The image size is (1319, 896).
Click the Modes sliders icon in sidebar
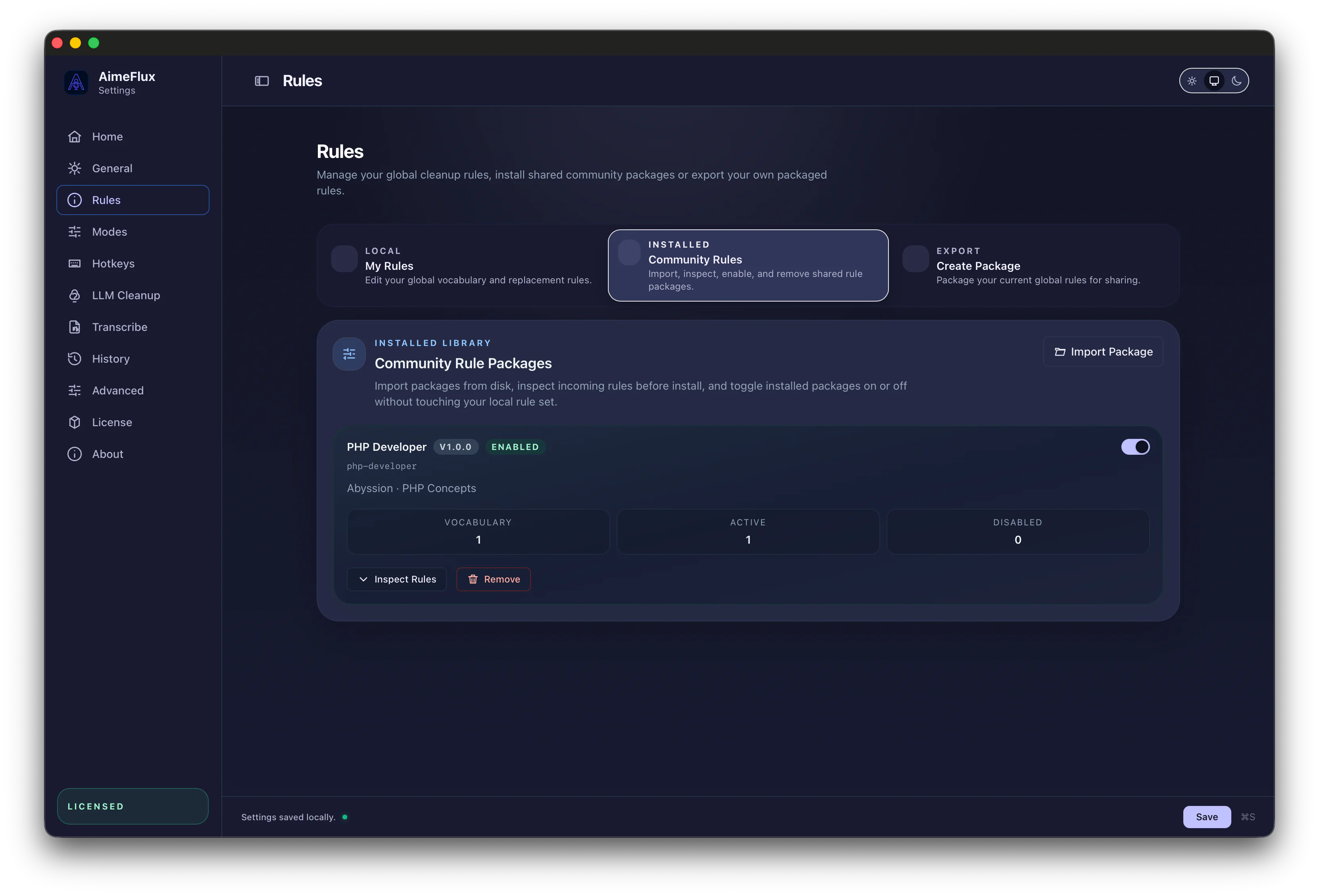click(x=74, y=232)
